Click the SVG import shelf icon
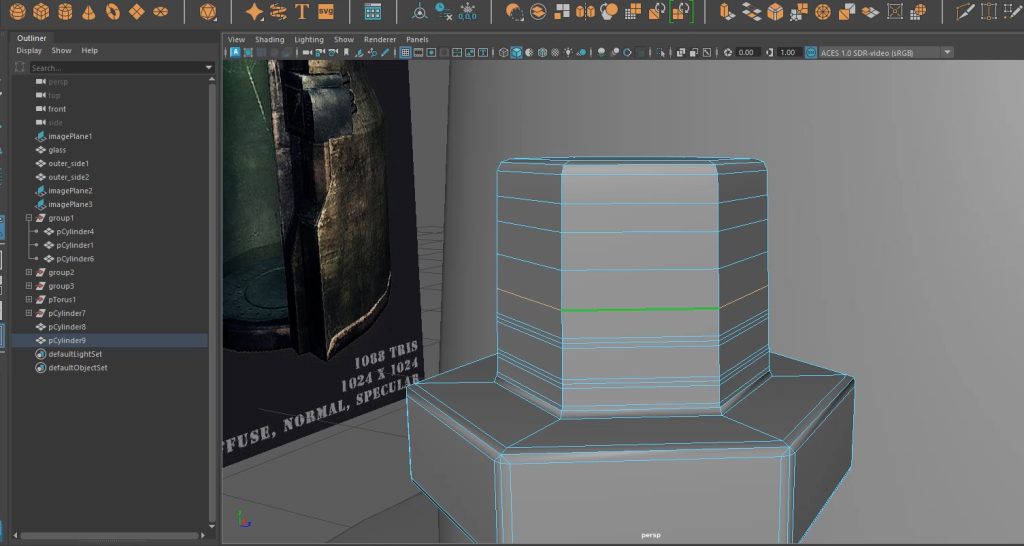This screenshot has height=546, width=1024. click(326, 12)
